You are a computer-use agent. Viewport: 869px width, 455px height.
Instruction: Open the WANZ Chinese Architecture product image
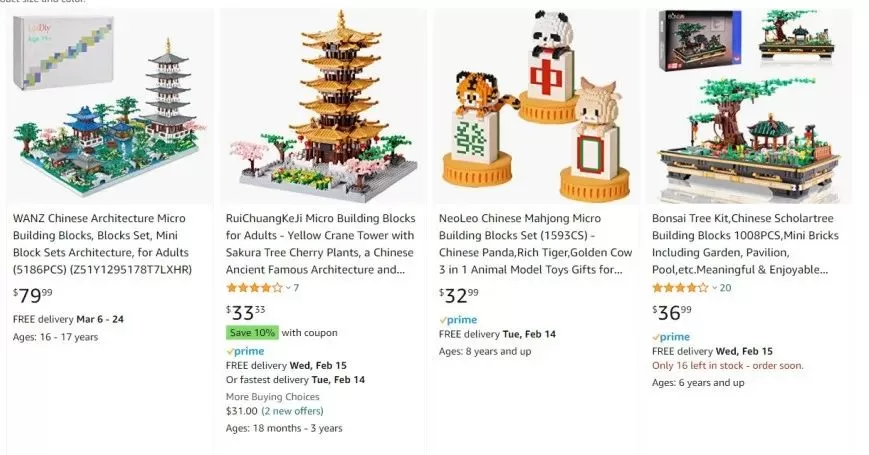click(110, 106)
